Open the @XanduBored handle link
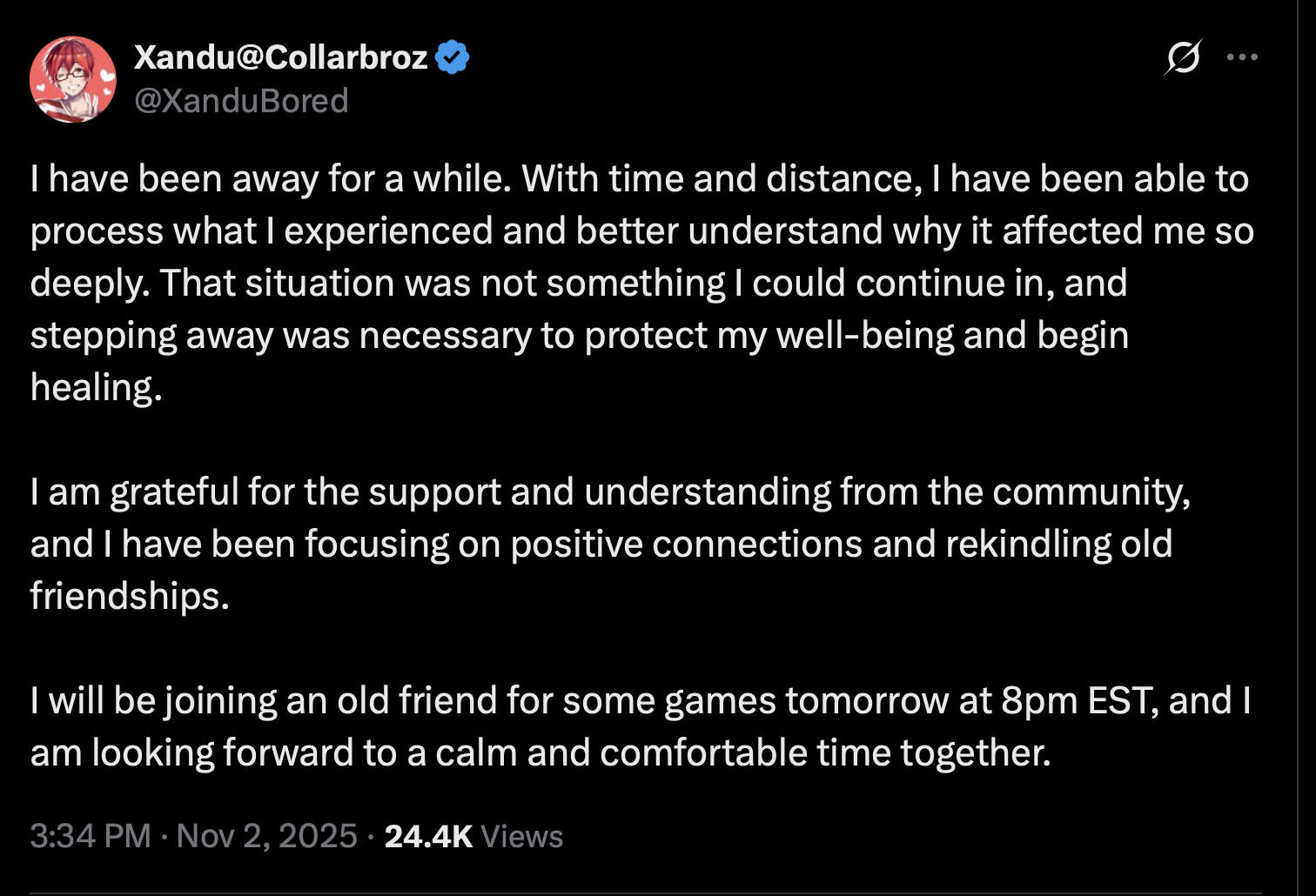Image resolution: width=1316 pixels, height=896 pixels. click(241, 101)
